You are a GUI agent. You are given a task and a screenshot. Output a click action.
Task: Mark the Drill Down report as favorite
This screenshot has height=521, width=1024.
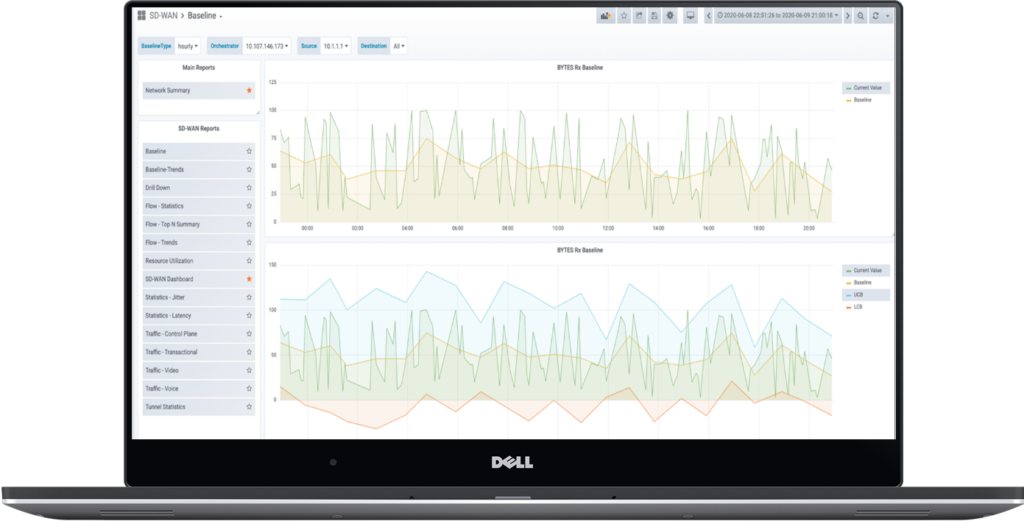(249, 188)
